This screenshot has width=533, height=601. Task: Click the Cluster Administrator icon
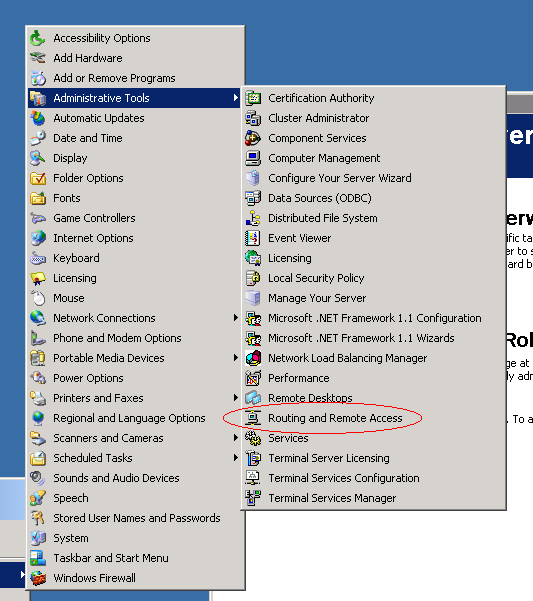253,118
